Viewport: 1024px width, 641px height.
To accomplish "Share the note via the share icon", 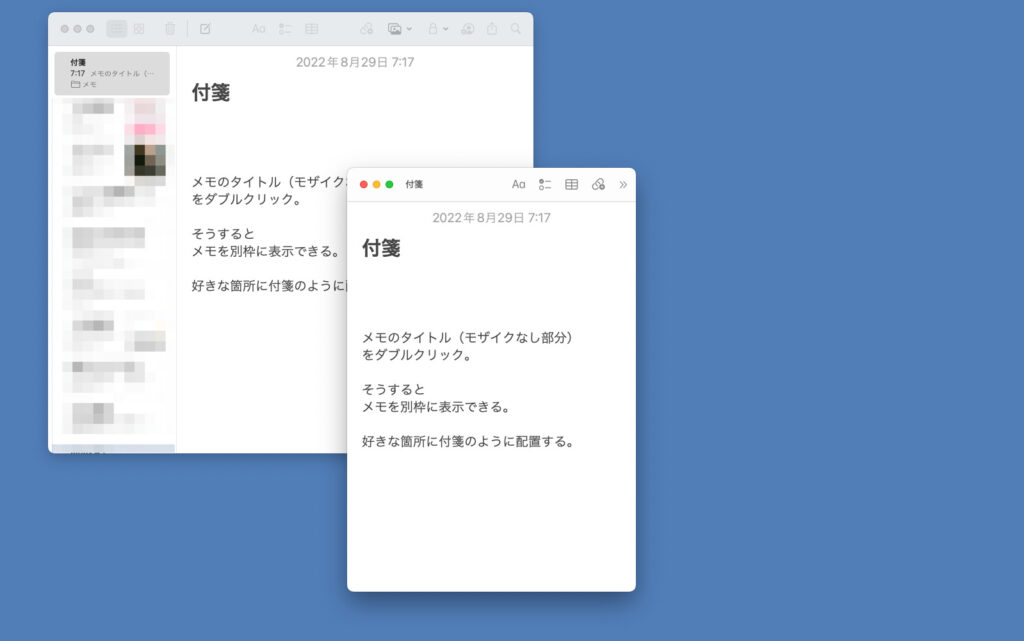I will click(x=491, y=28).
